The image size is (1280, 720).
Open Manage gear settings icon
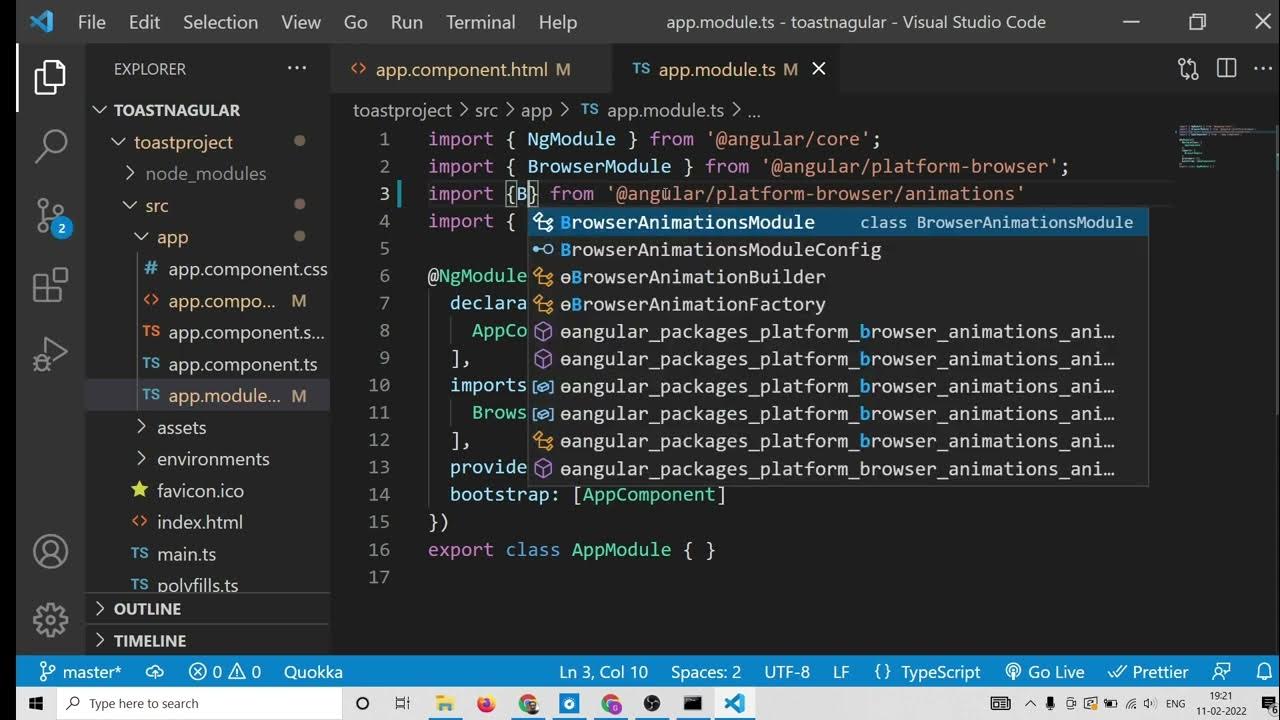coord(50,619)
